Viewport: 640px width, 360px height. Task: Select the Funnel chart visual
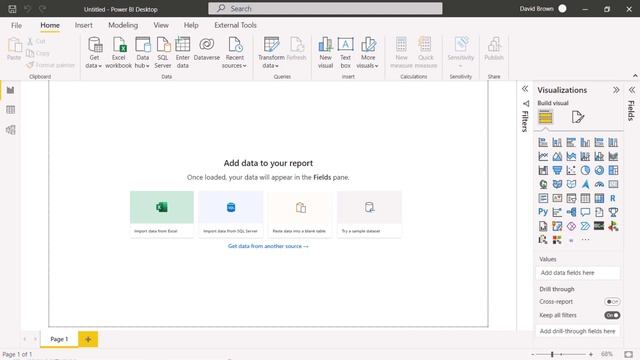pos(557,170)
